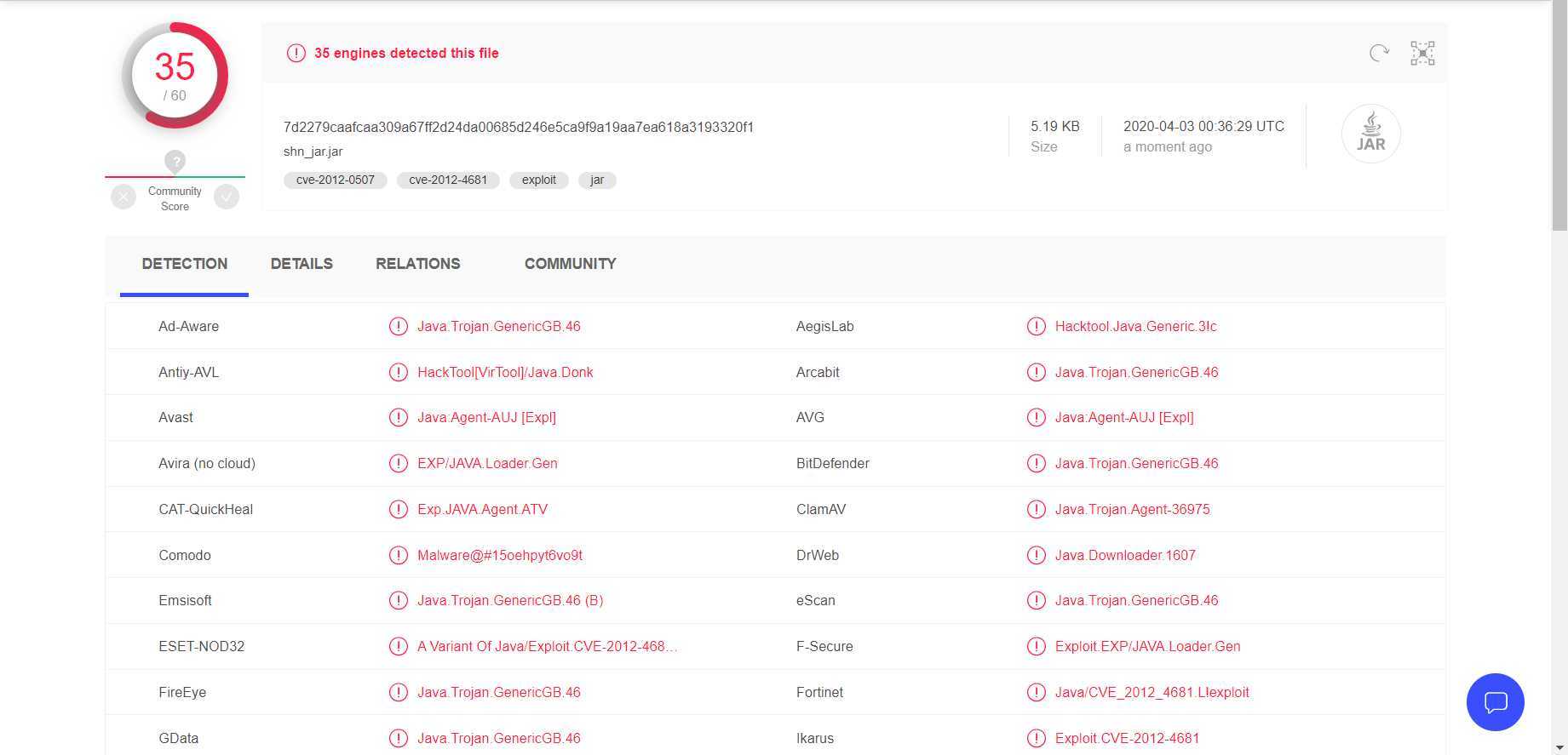Click the cve-2012-4681 tag
The height and width of the screenshot is (755, 1568).
click(448, 180)
